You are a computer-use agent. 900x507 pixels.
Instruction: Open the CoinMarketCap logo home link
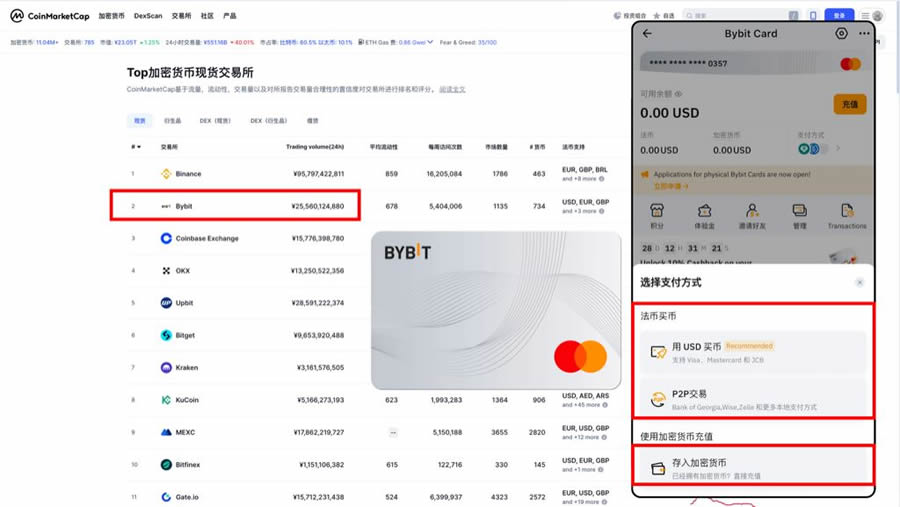[50, 16]
